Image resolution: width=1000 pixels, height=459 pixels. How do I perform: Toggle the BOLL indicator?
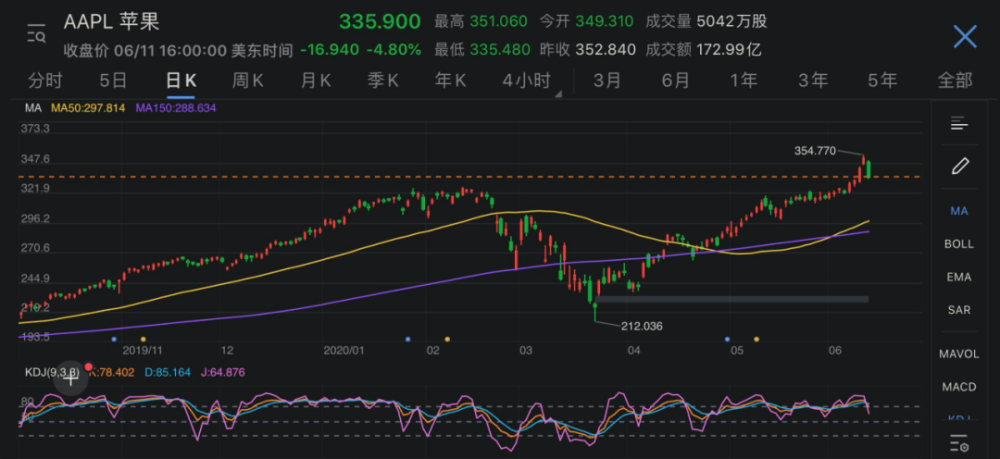click(x=959, y=244)
